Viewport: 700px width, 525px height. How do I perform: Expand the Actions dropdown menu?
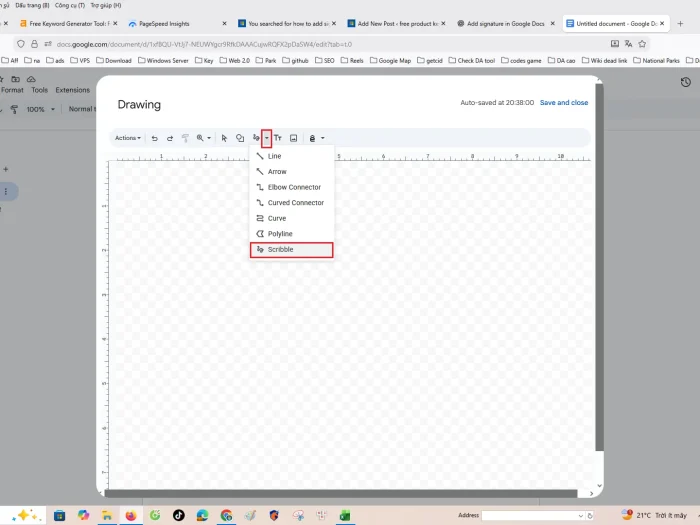coord(127,138)
